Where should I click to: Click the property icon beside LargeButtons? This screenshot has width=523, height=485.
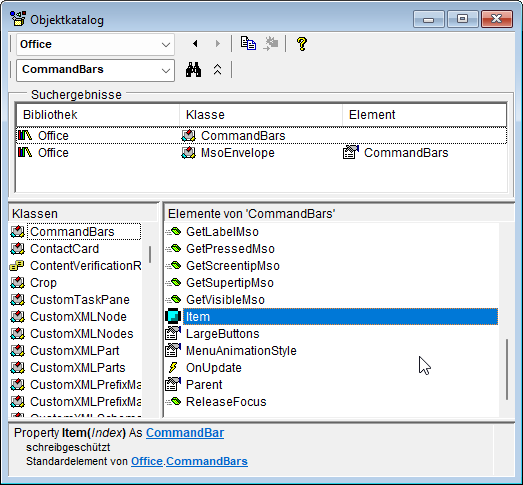173,334
